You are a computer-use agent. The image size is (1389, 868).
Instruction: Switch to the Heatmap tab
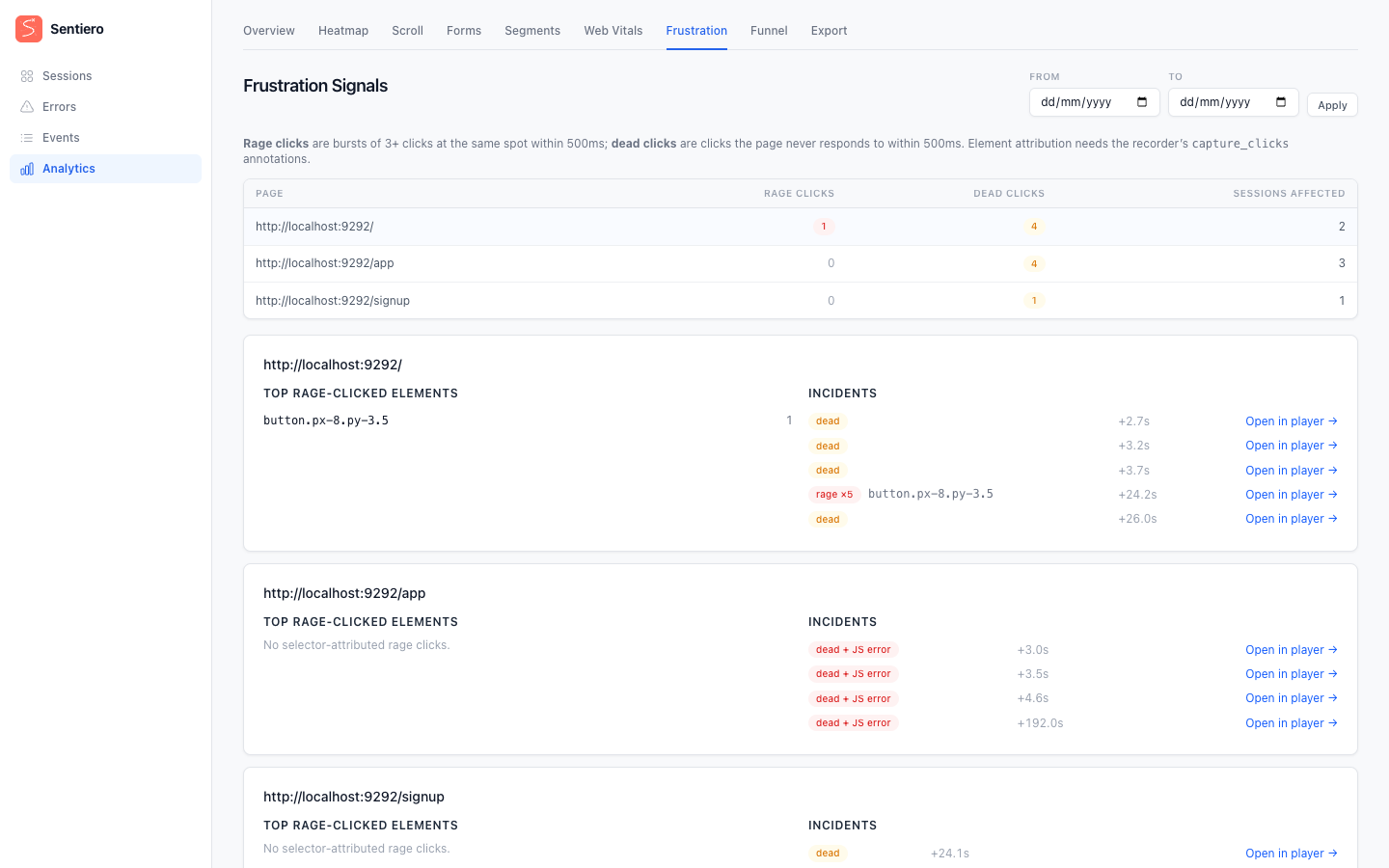point(343,31)
